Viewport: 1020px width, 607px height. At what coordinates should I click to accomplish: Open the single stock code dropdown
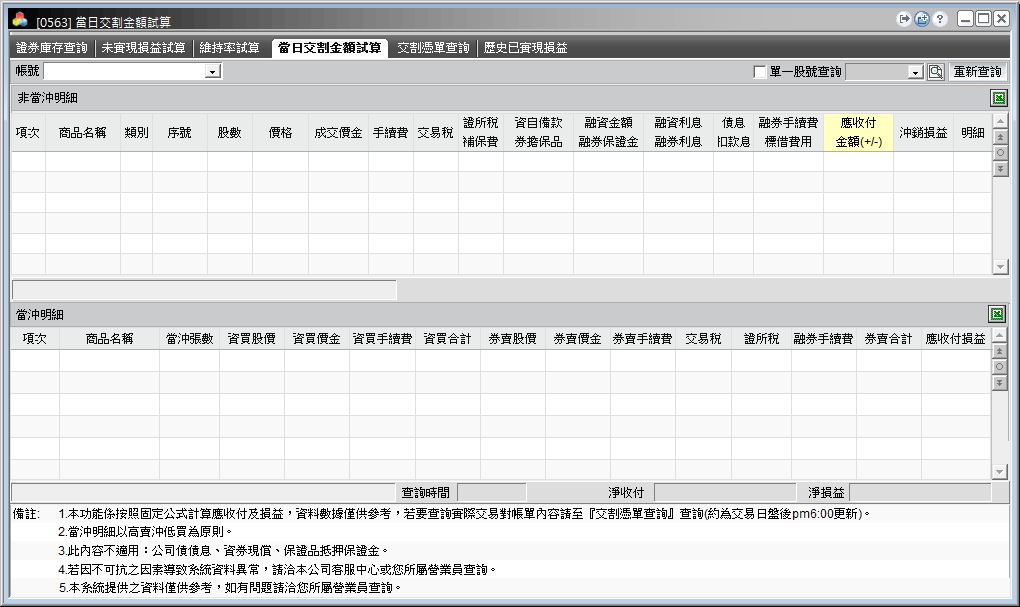coord(915,72)
